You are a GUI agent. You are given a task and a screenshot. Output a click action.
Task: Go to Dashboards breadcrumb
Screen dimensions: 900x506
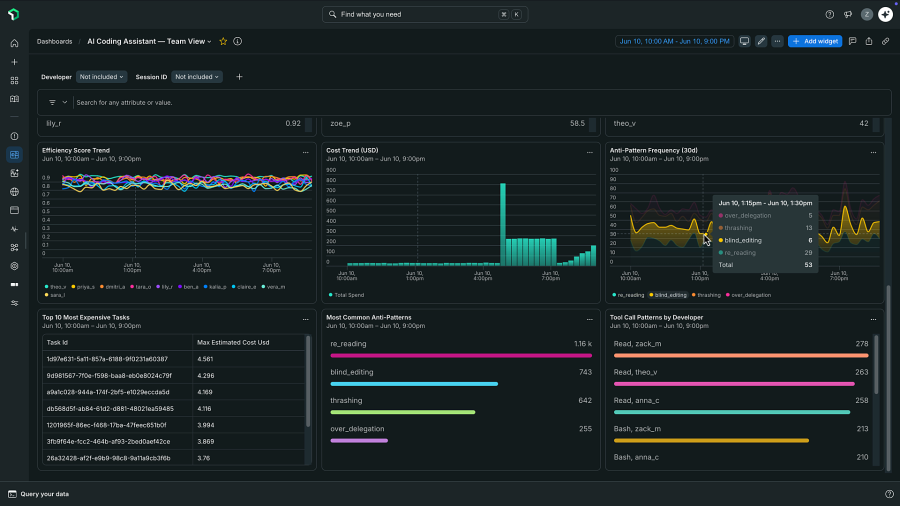55,41
